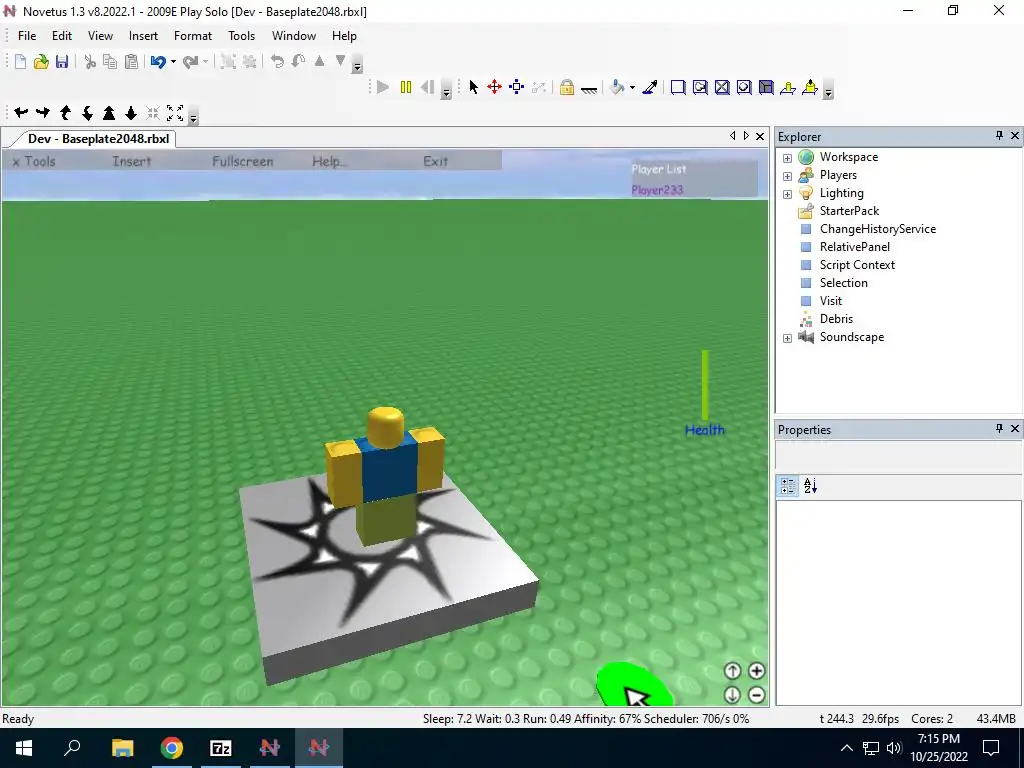Pin the Properties panel
Image resolution: width=1024 pixels, height=768 pixels.
[999, 428]
